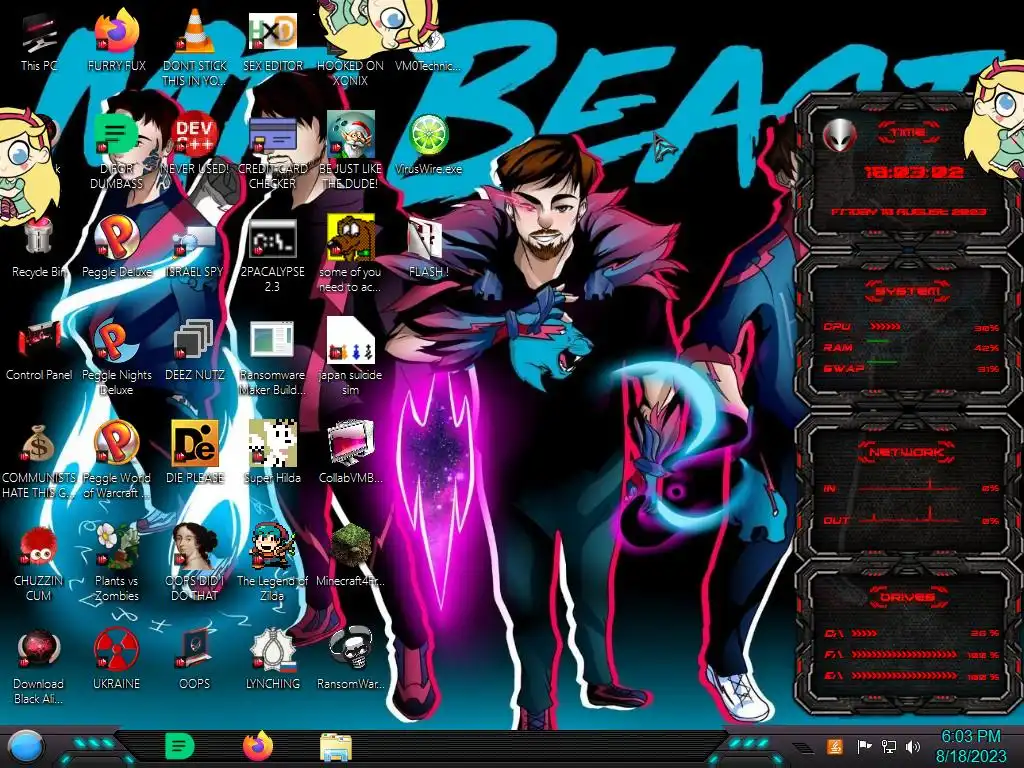Open the Control Panel icon
Screen dimensions: 1024x768
coord(39,350)
